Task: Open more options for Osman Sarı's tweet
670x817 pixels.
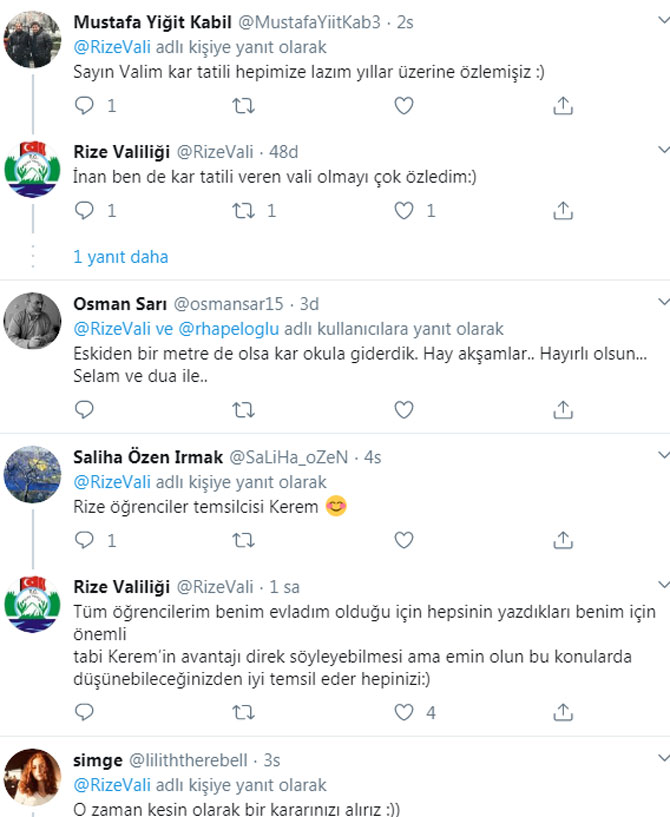Action: 661,302
